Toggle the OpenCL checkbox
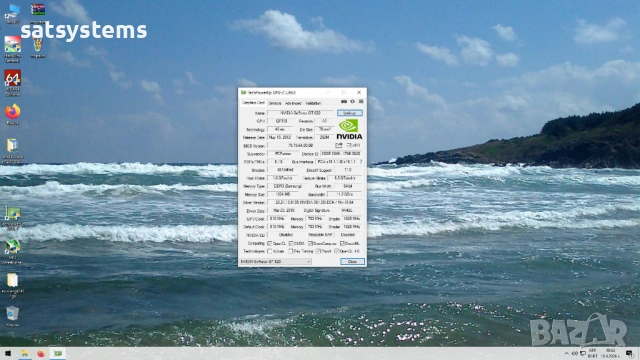Screen dimensions: 640x360 click(269, 243)
